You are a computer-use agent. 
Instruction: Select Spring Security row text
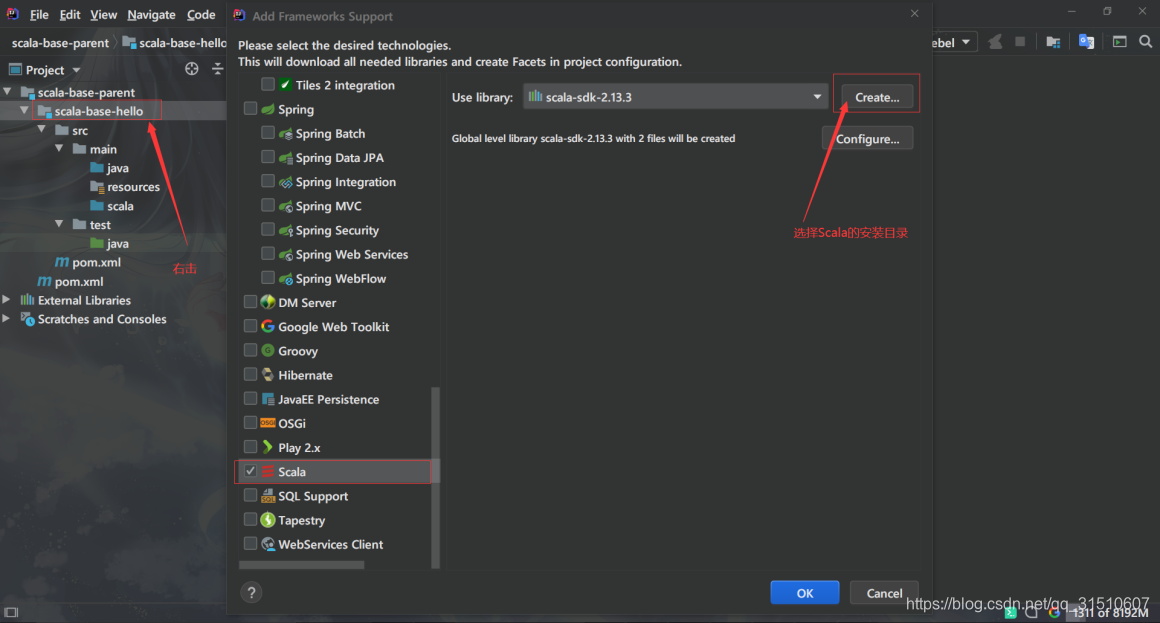point(337,230)
